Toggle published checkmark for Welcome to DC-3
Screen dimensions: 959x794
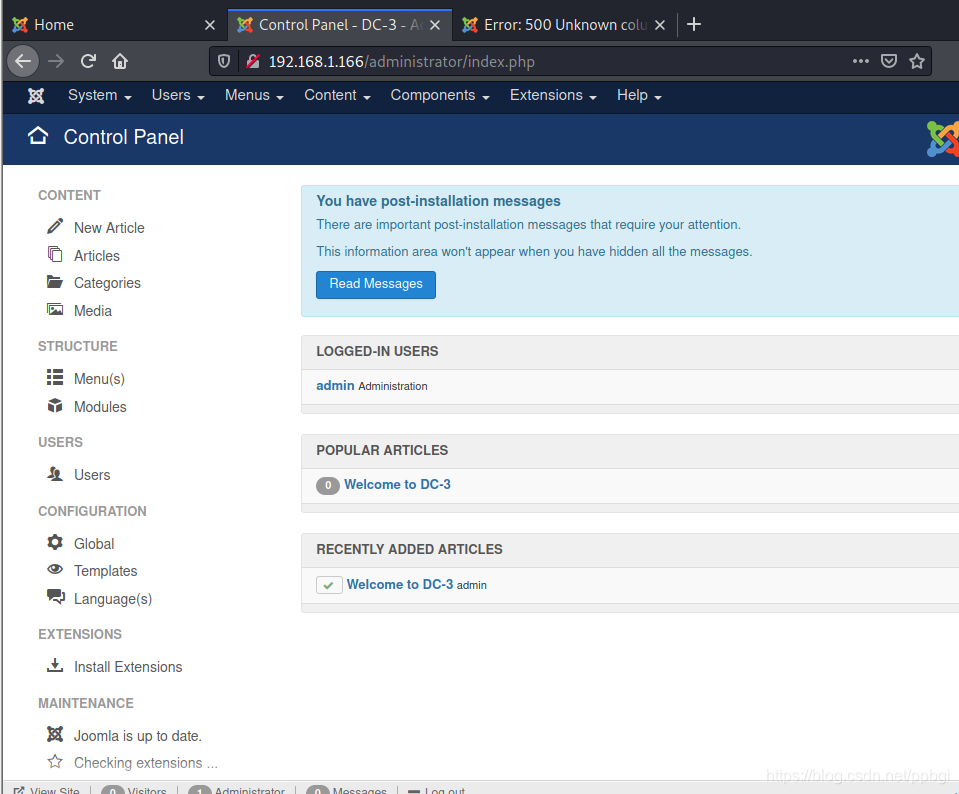tap(329, 585)
